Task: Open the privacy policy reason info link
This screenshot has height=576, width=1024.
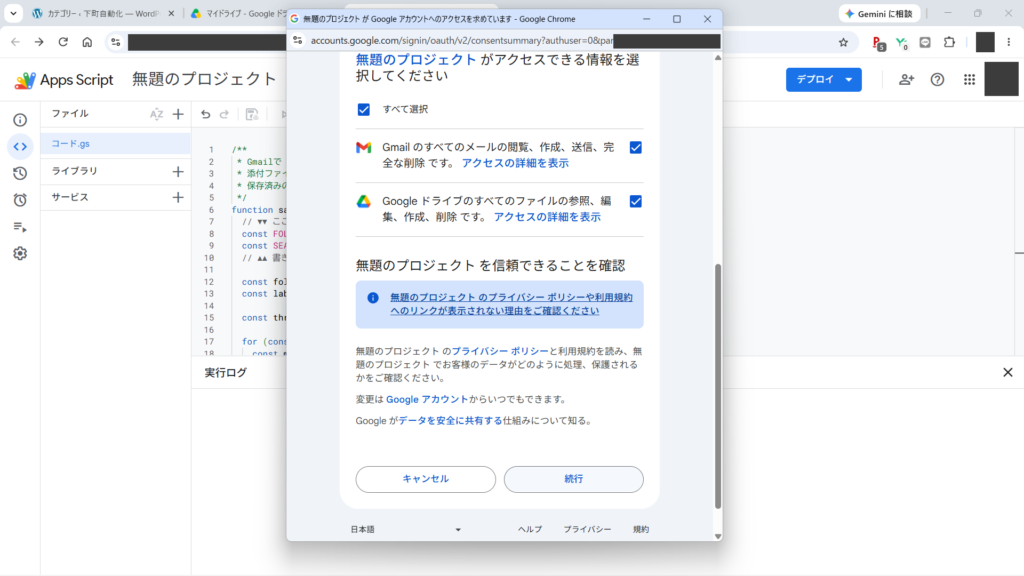Action: point(511,304)
